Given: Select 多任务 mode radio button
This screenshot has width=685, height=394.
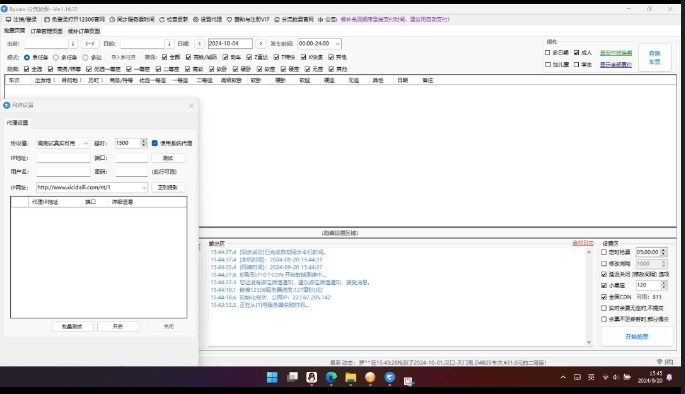Looking at the screenshot, I should pos(56,57).
